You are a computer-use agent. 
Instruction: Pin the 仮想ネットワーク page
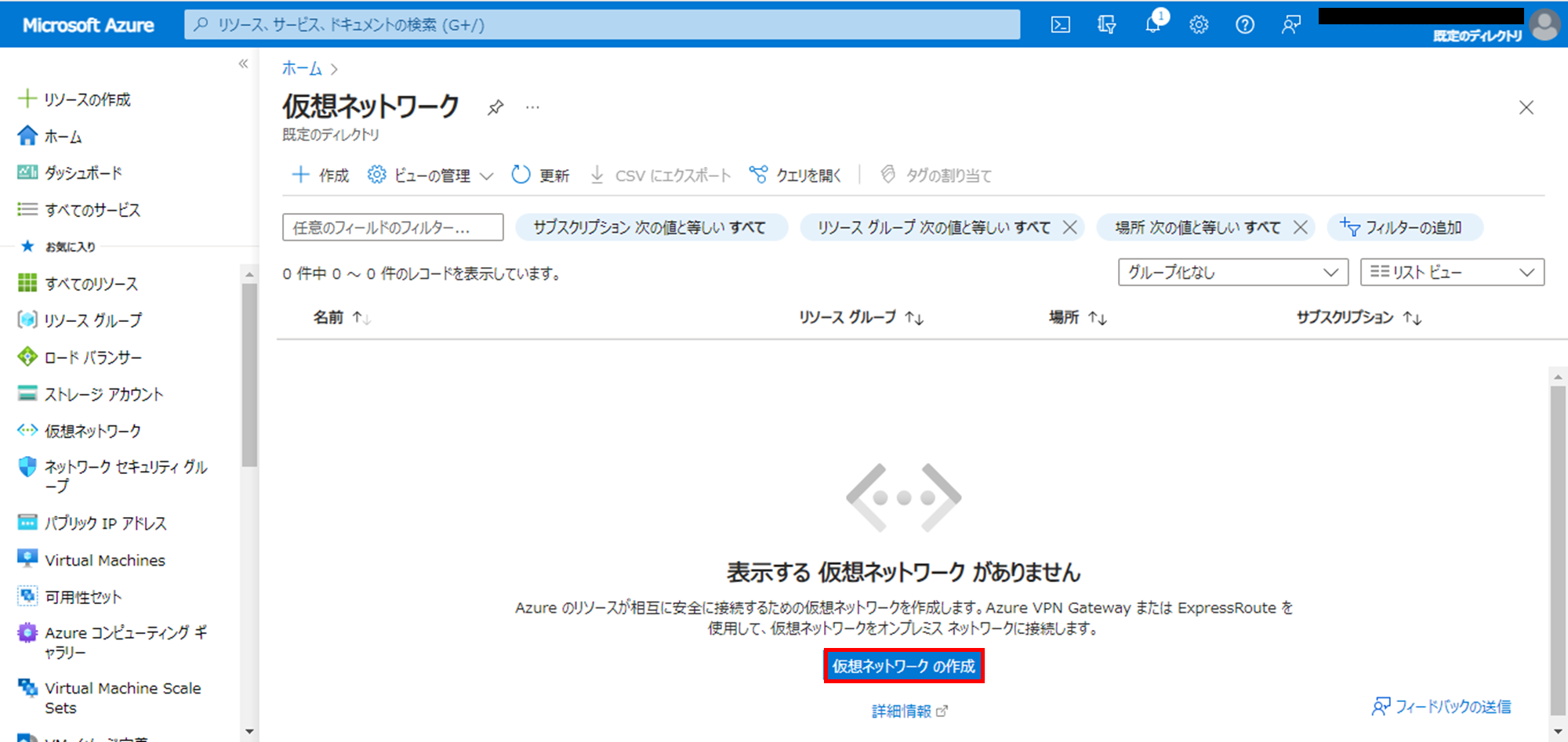(495, 107)
